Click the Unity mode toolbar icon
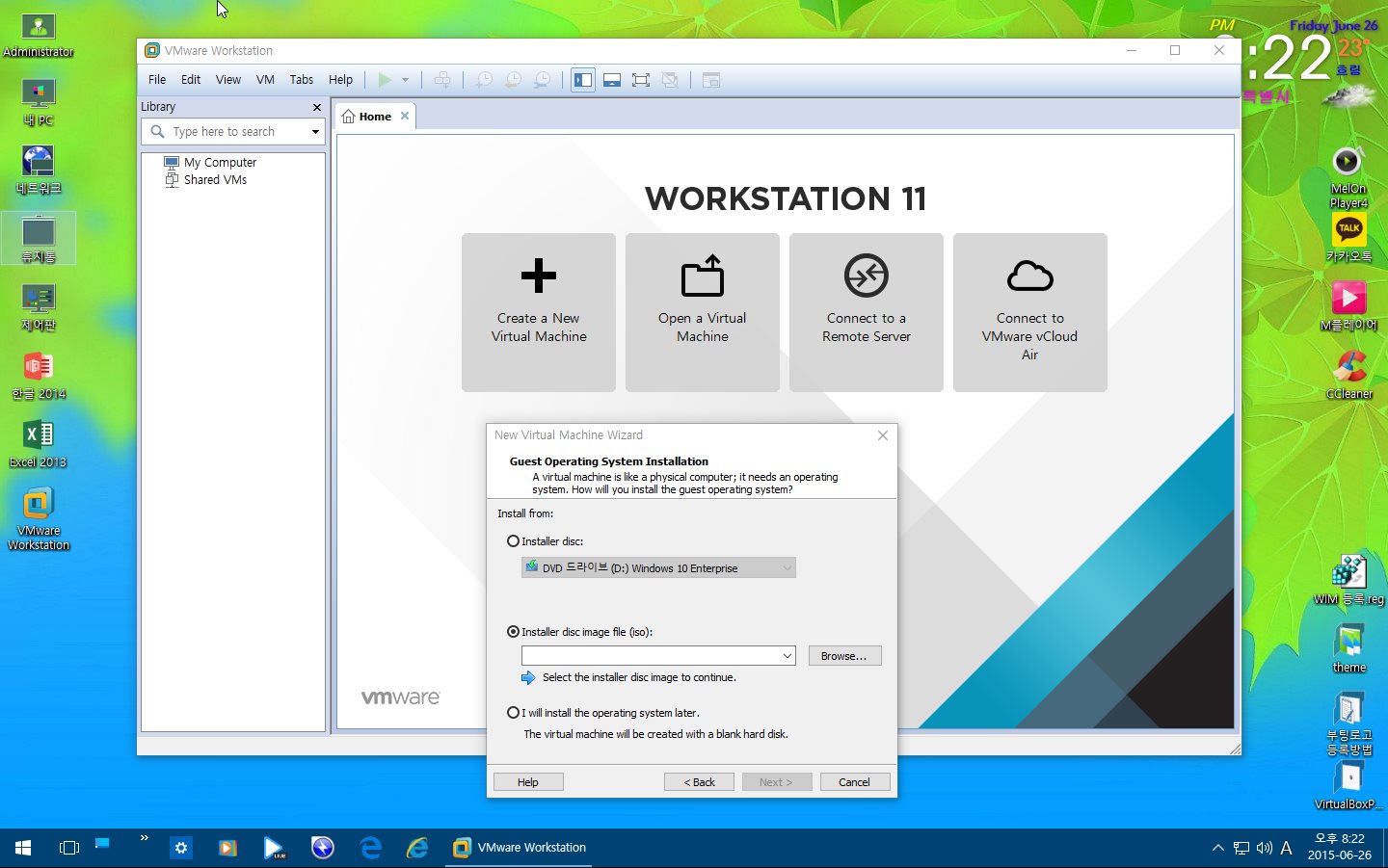1388x868 pixels. point(670,80)
